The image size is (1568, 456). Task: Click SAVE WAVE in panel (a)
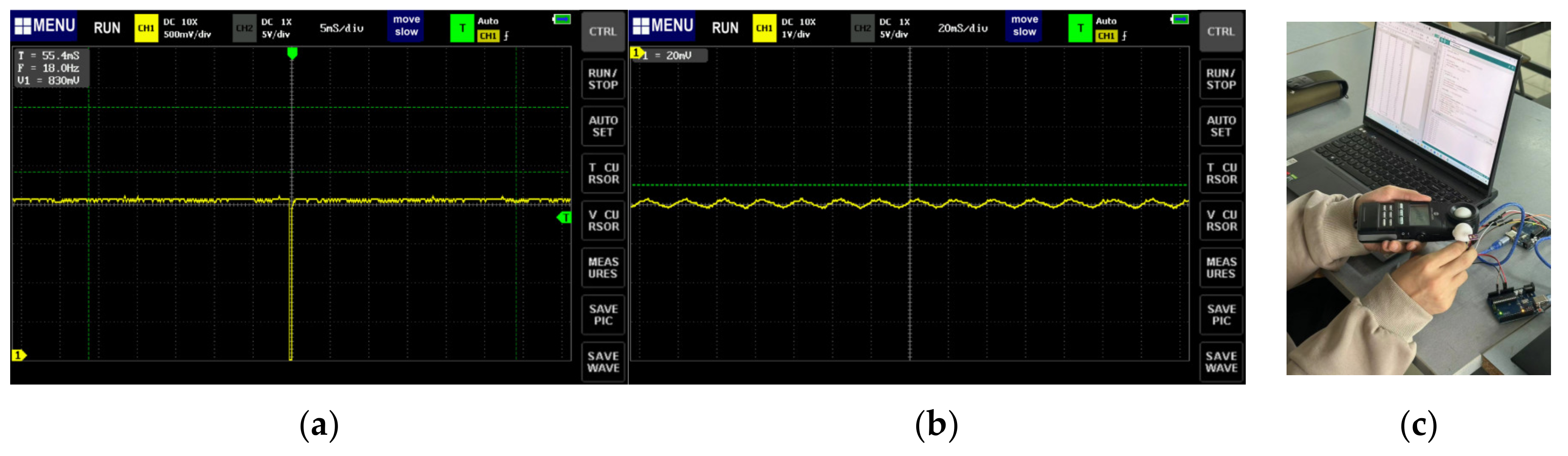[603, 362]
